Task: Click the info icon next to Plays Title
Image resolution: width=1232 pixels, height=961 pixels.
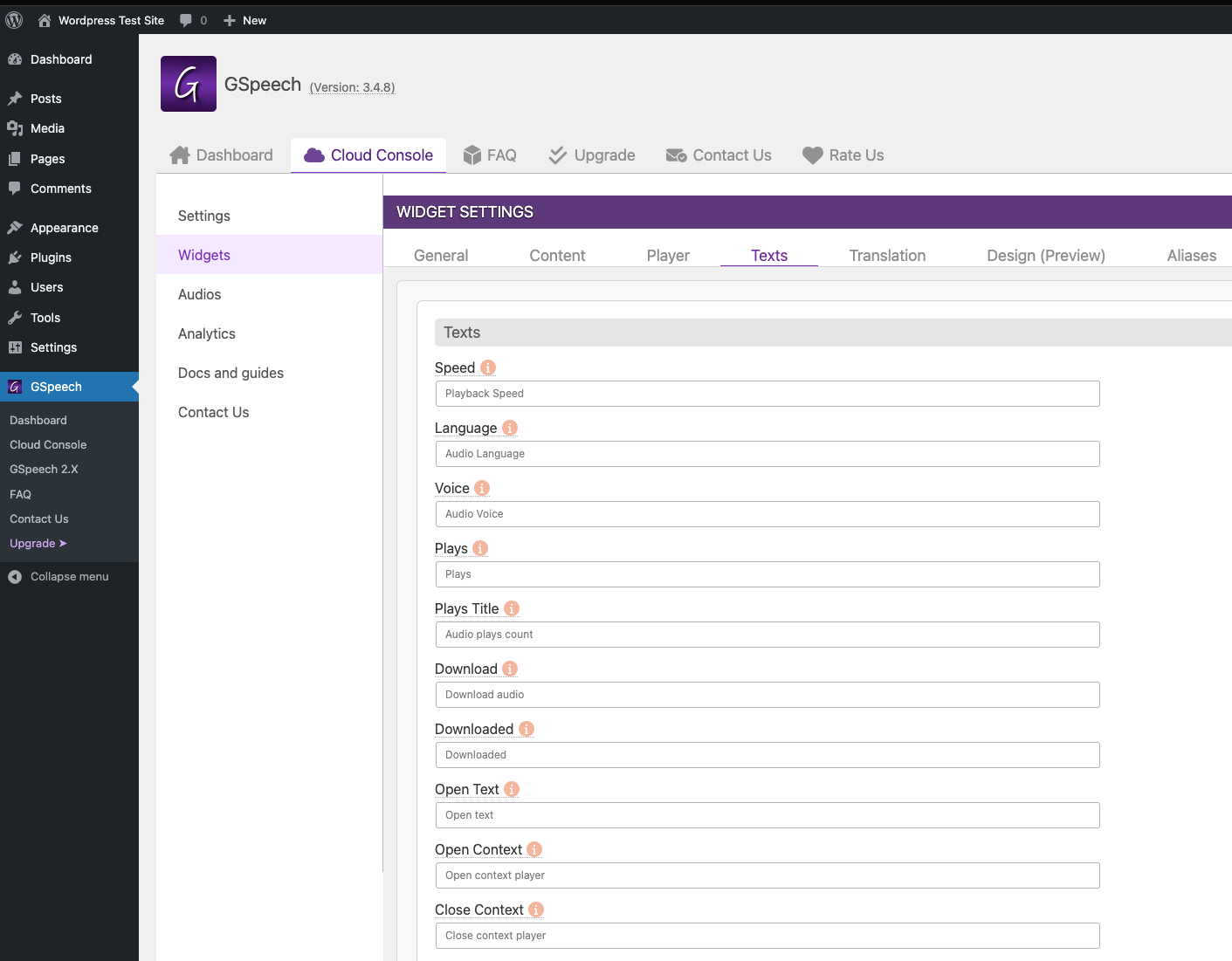Action: click(x=512, y=608)
